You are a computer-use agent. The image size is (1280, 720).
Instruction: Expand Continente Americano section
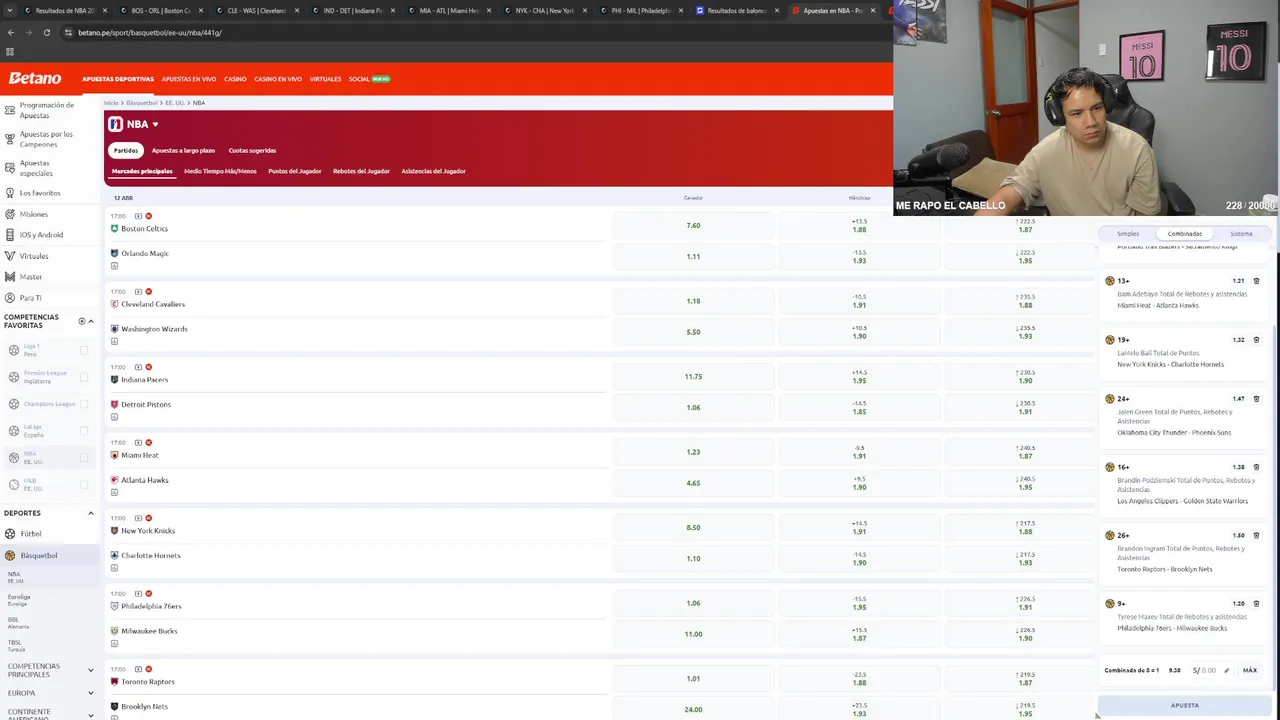[x=91, y=714]
